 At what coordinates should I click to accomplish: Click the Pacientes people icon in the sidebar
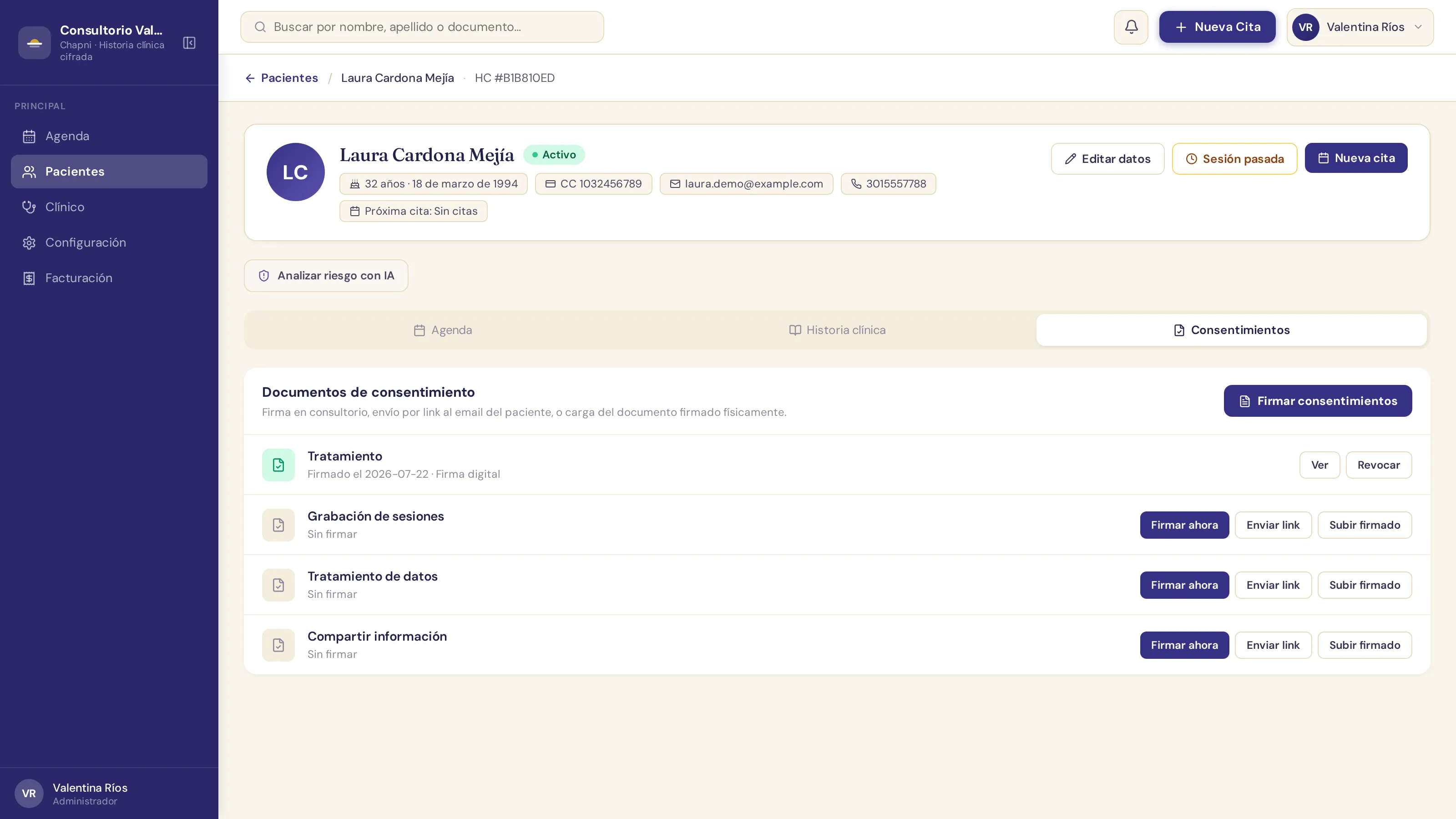click(x=29, y=172)
